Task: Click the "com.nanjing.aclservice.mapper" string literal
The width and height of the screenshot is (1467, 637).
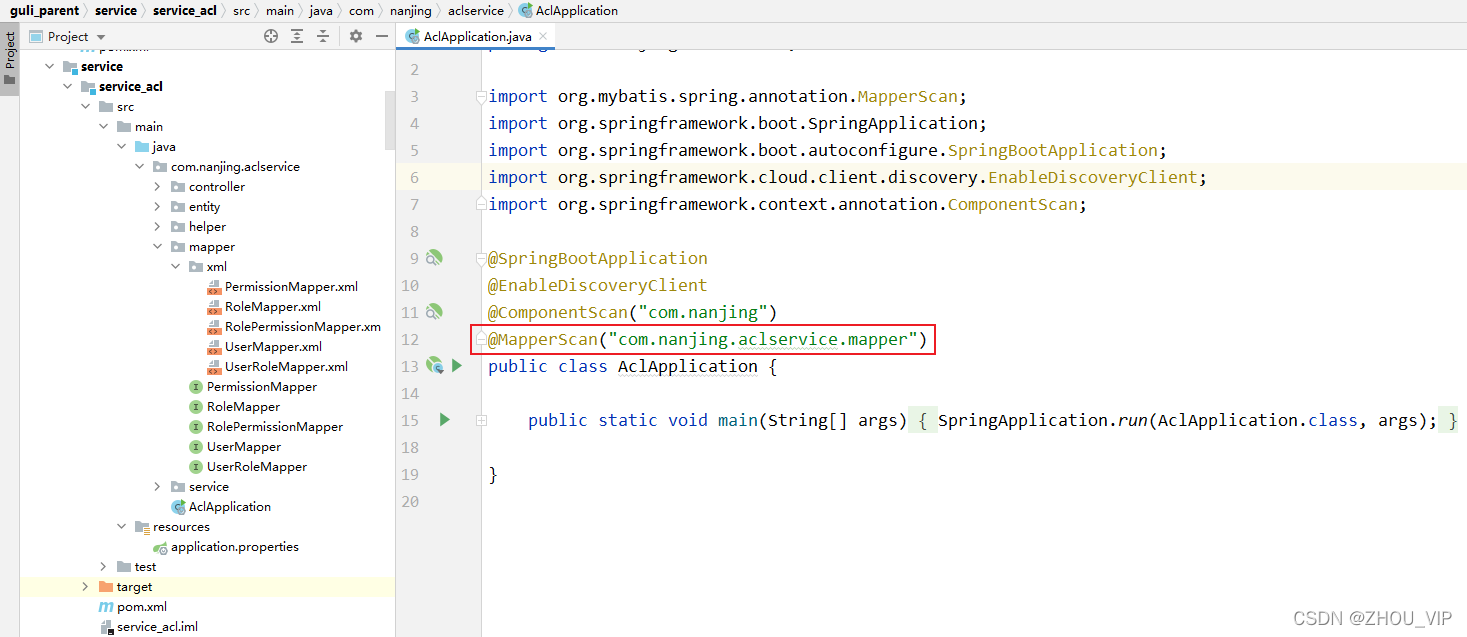Action: pyautogui.click(x=763, y=339)
